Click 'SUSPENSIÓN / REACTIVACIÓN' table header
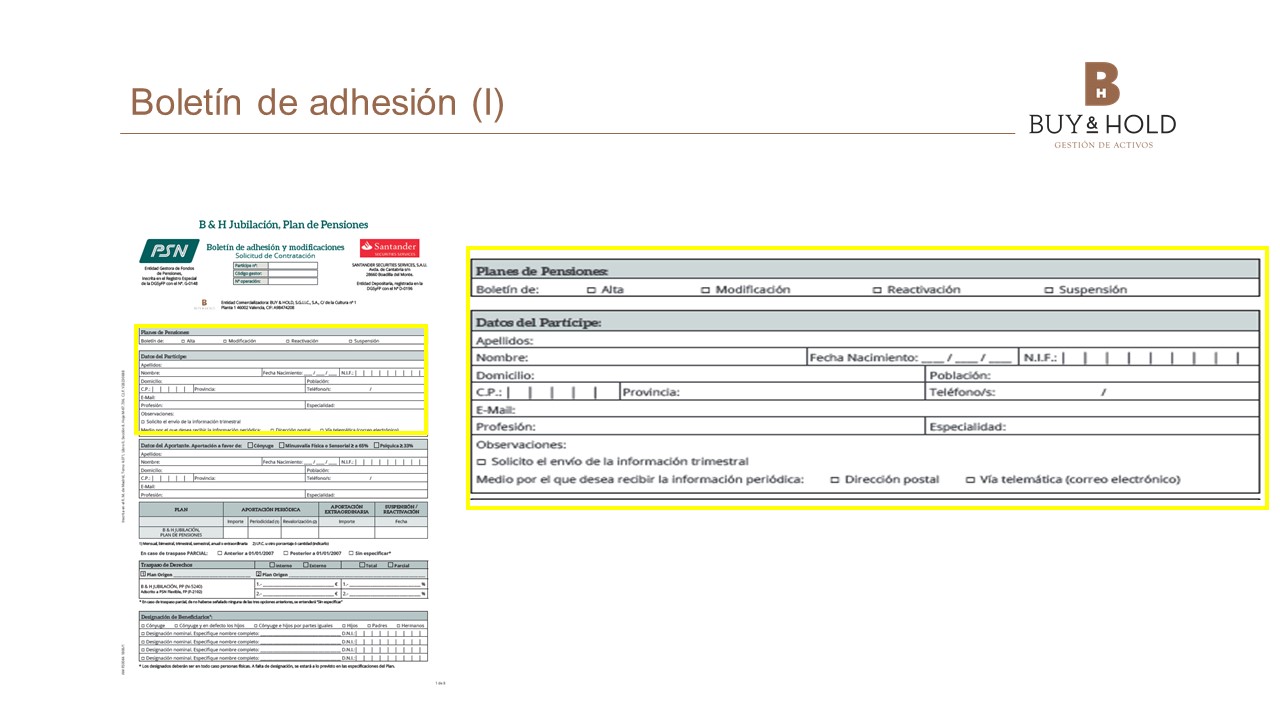The image size is (1280, 720). (401, 509)
